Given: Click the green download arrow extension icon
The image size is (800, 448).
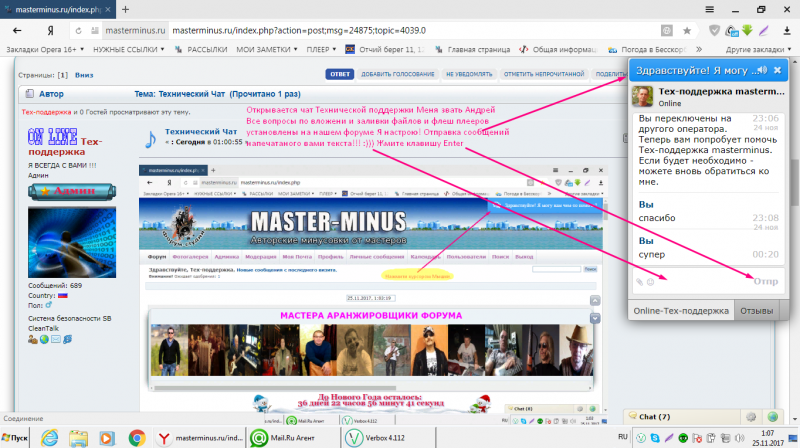Looking at the screenshot, I should click(747, 31).
